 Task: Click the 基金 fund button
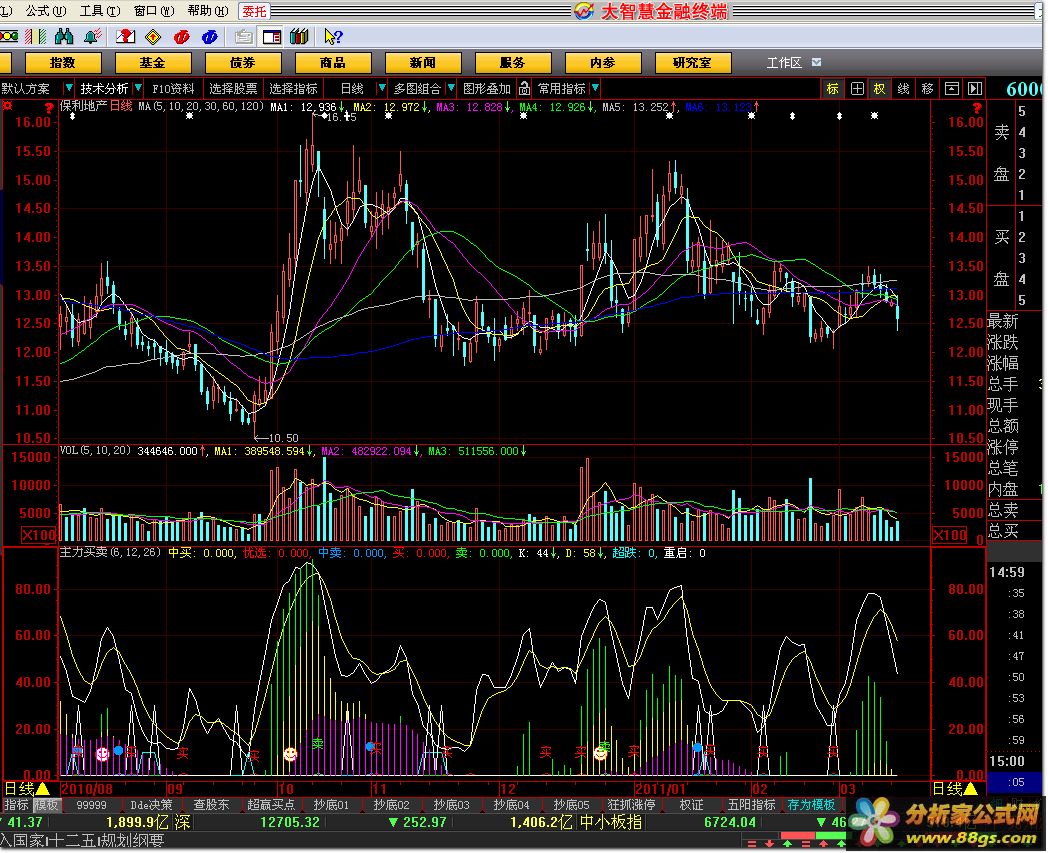pyautogui.click(x=153, y=63)
